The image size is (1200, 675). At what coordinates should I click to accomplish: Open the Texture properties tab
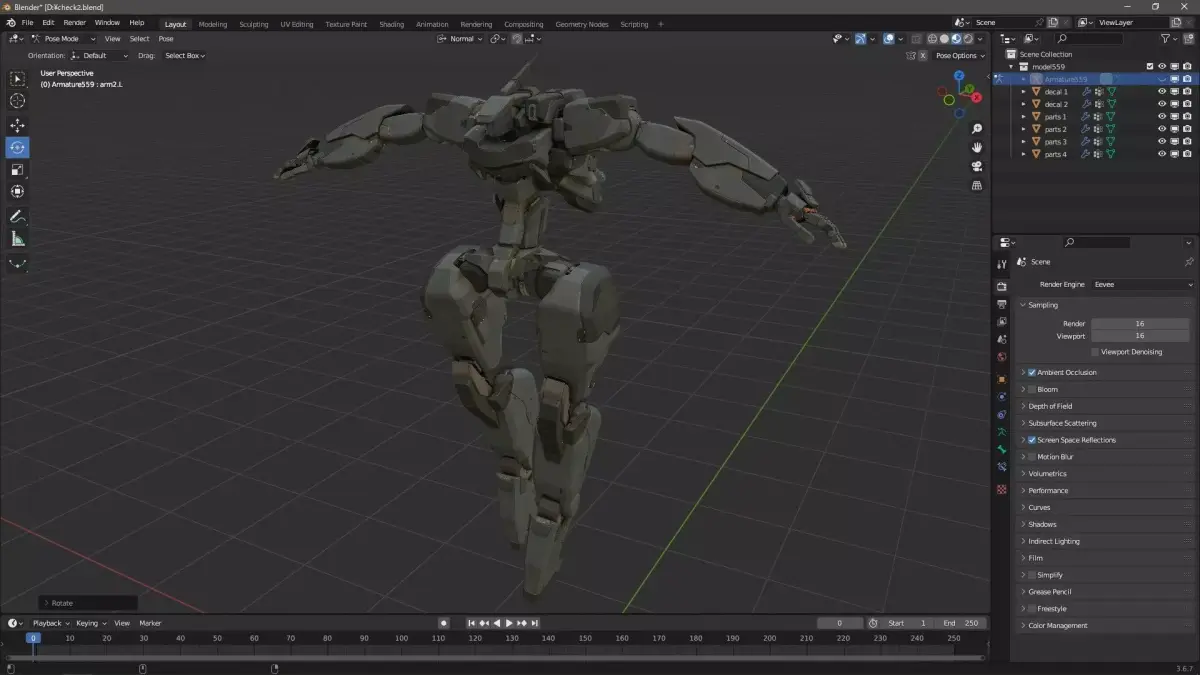1002,489
